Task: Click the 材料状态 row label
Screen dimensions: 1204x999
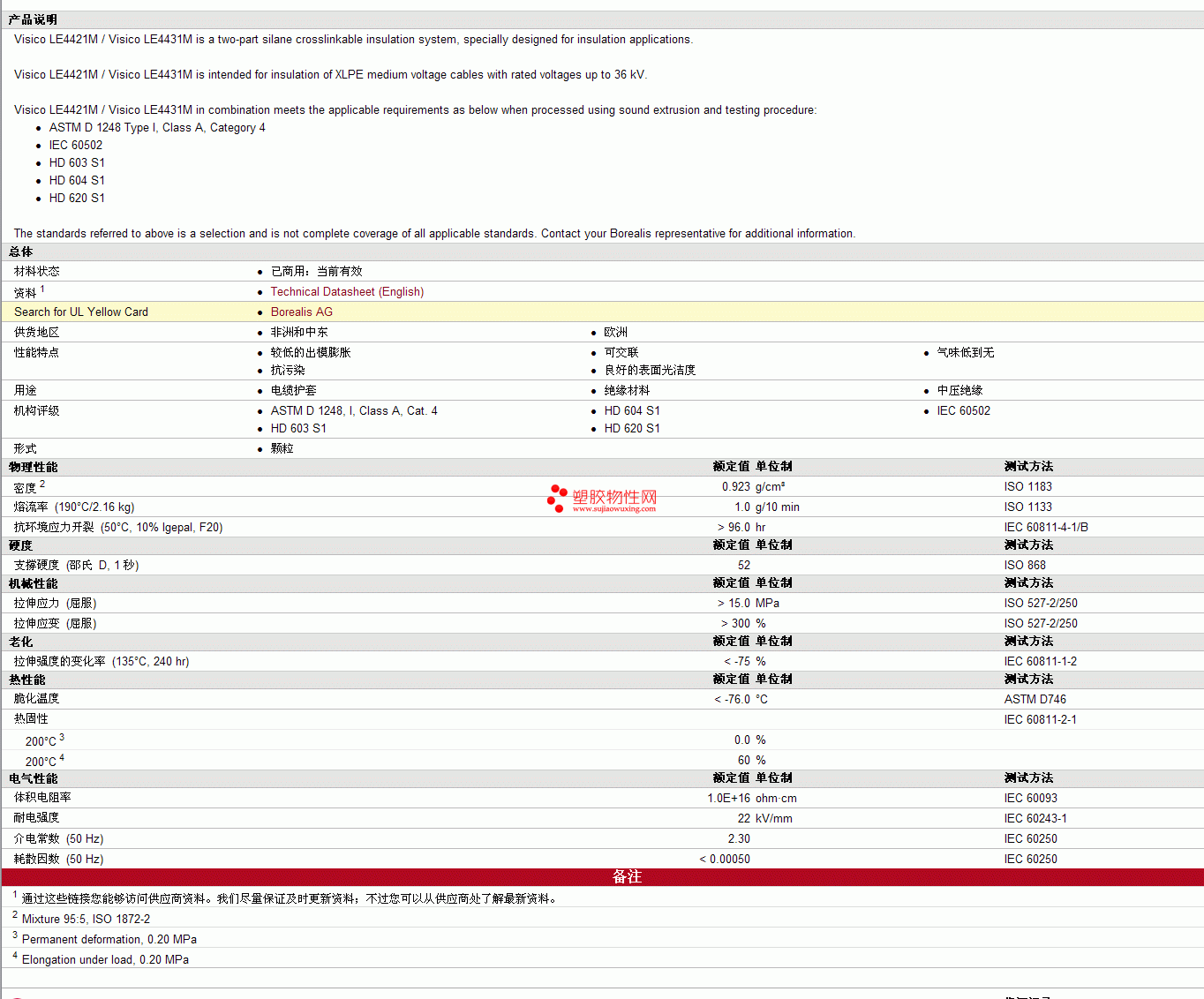Action: (x=37, y=272)
